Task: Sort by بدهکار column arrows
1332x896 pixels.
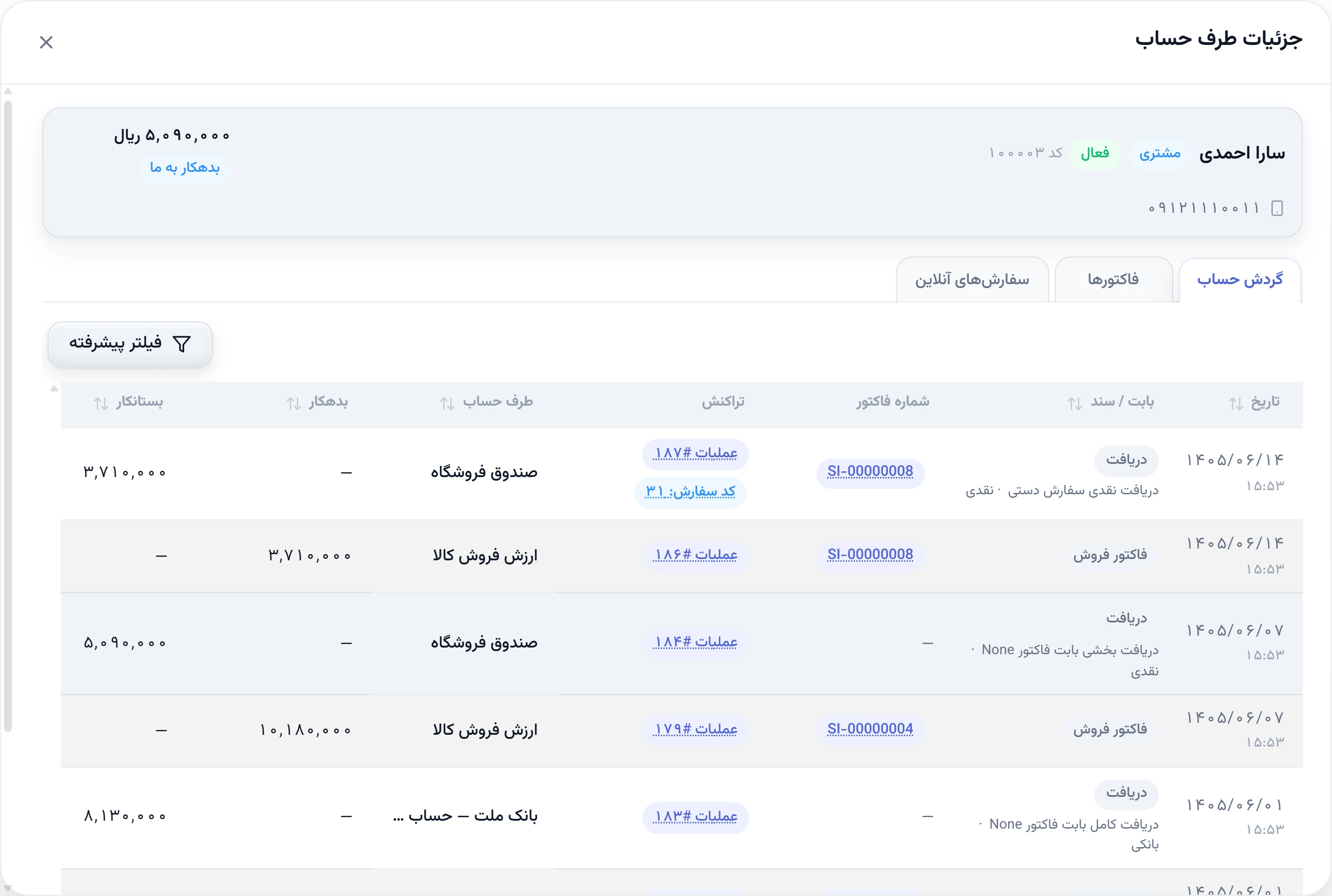Action: [294, 404]
